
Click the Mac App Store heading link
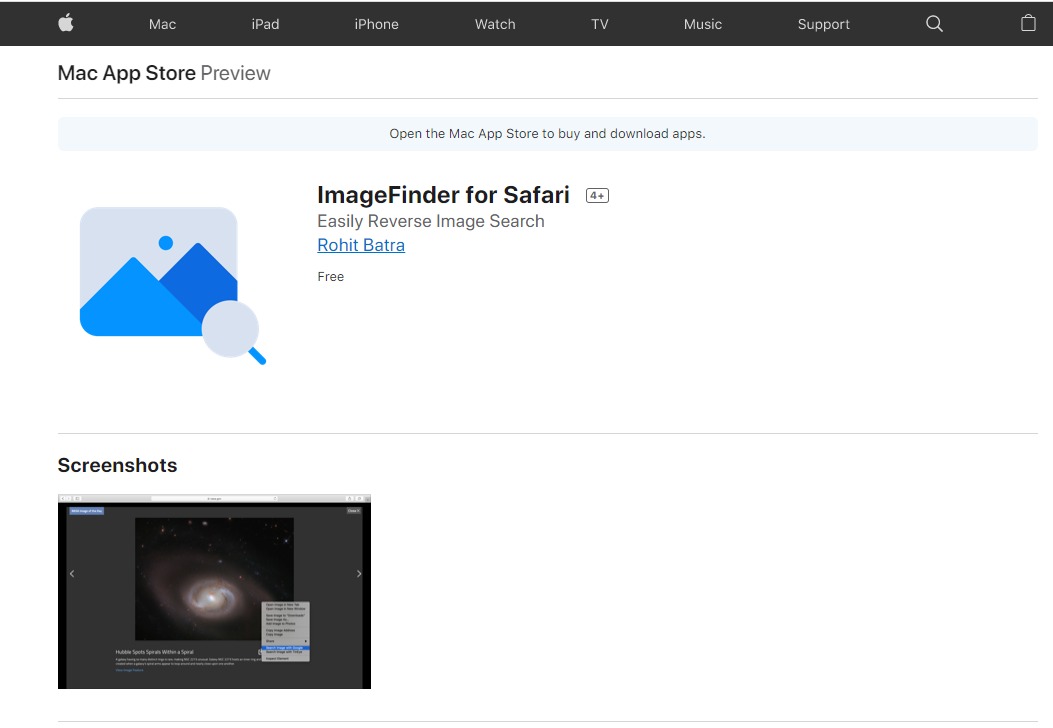(126, 73)
